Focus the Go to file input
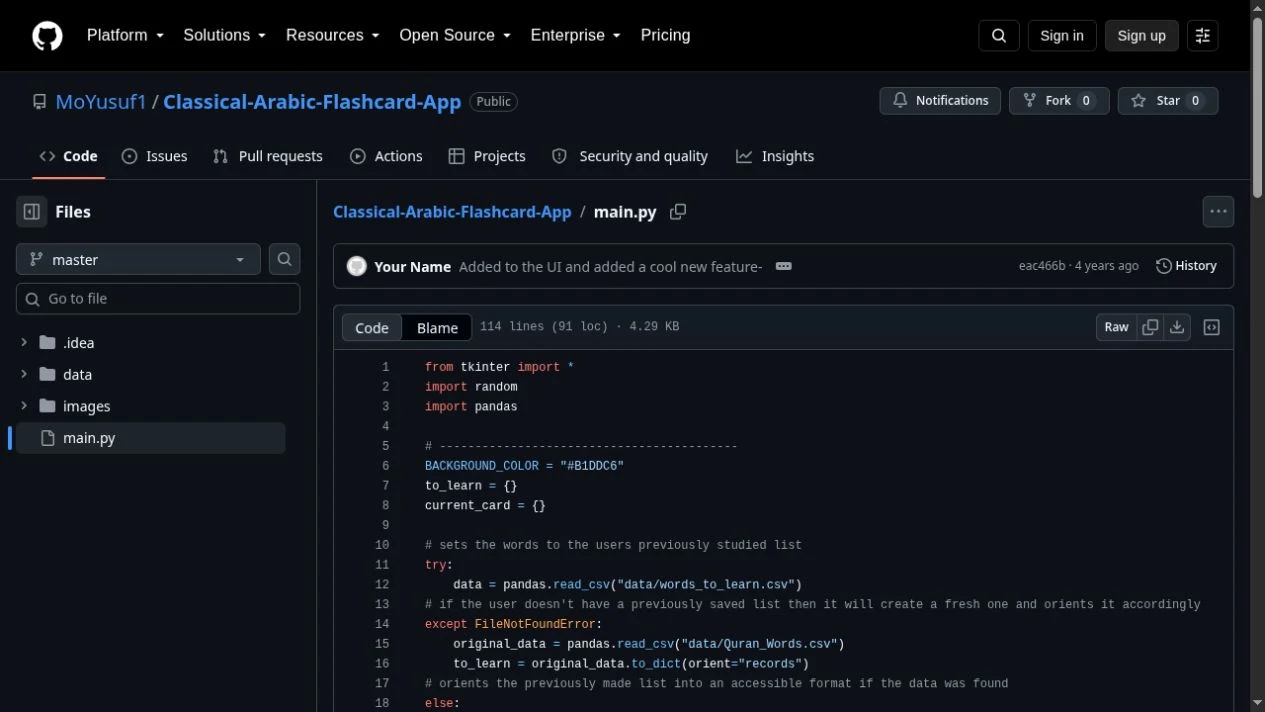 pos(158,299)
